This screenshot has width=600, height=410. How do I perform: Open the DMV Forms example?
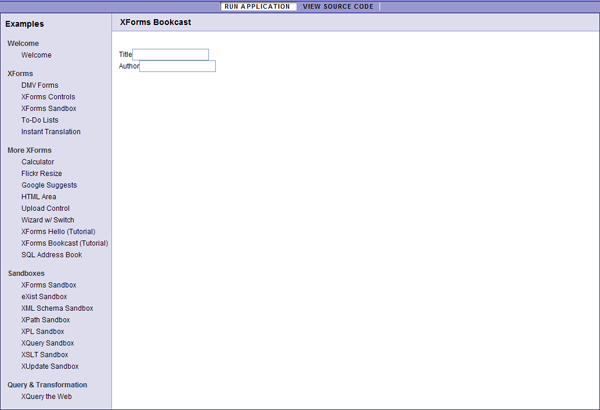(x=39, y=85)
